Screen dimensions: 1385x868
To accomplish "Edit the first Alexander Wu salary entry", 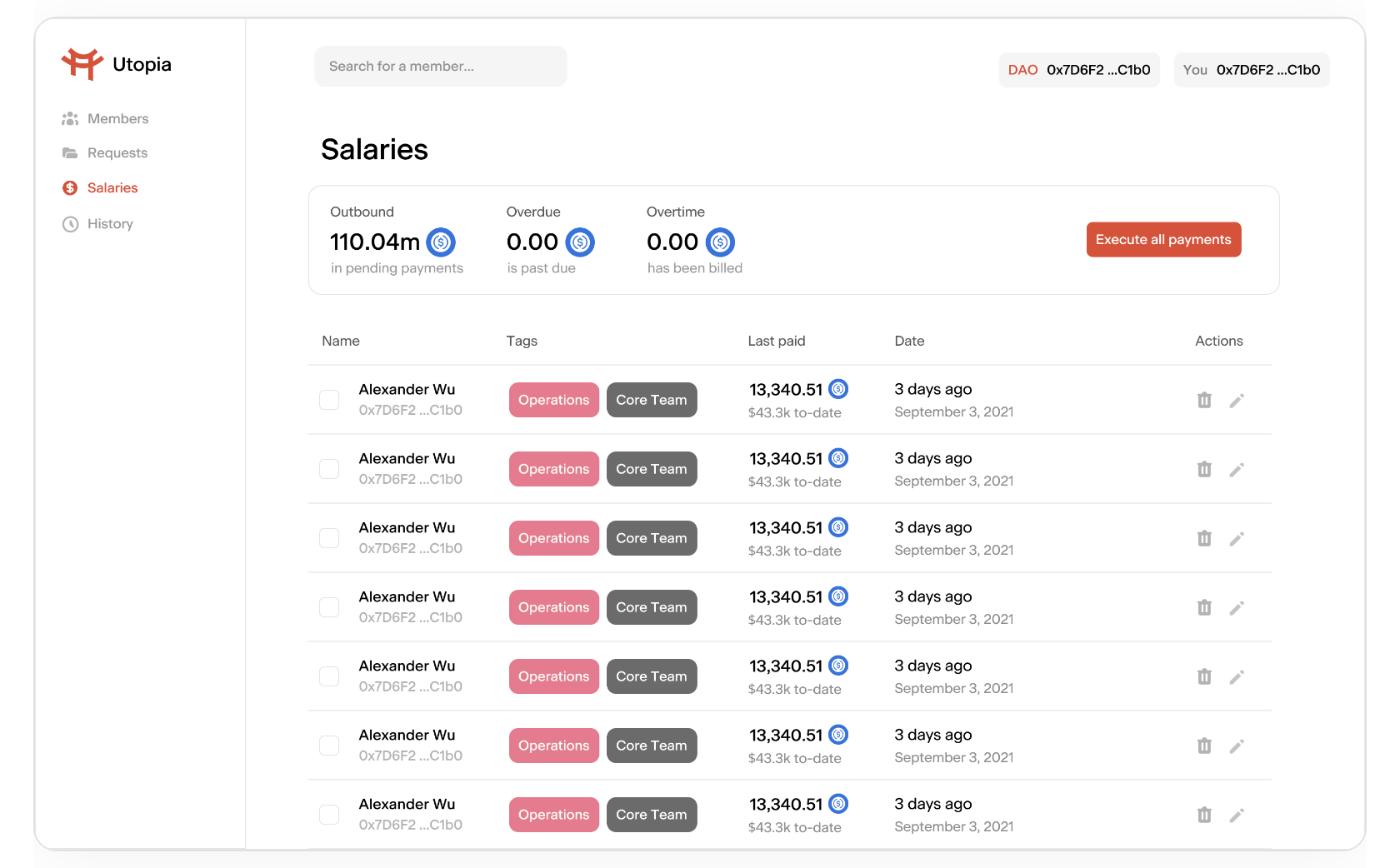I will point(1237,401).
